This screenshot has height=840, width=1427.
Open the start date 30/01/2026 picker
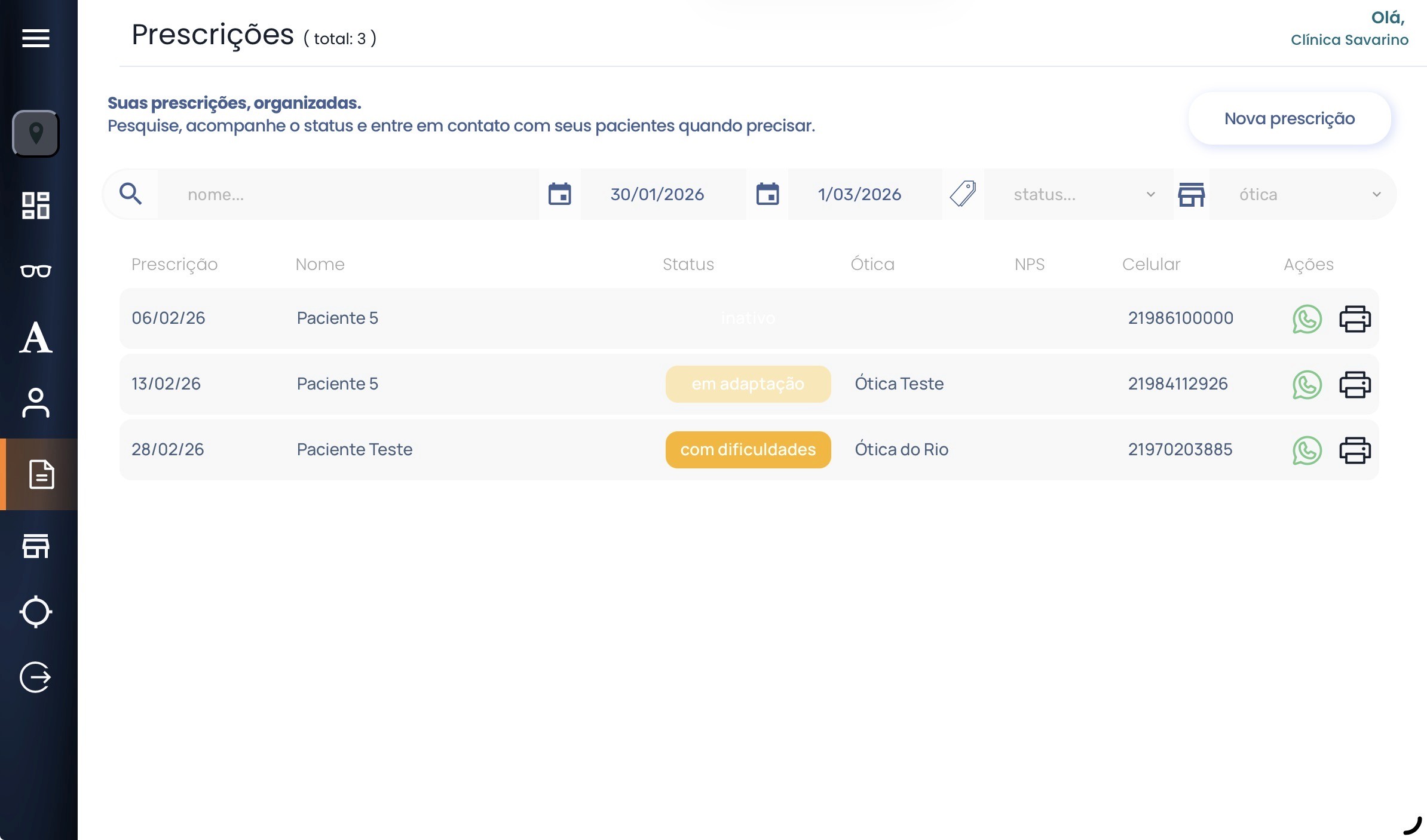657,194
